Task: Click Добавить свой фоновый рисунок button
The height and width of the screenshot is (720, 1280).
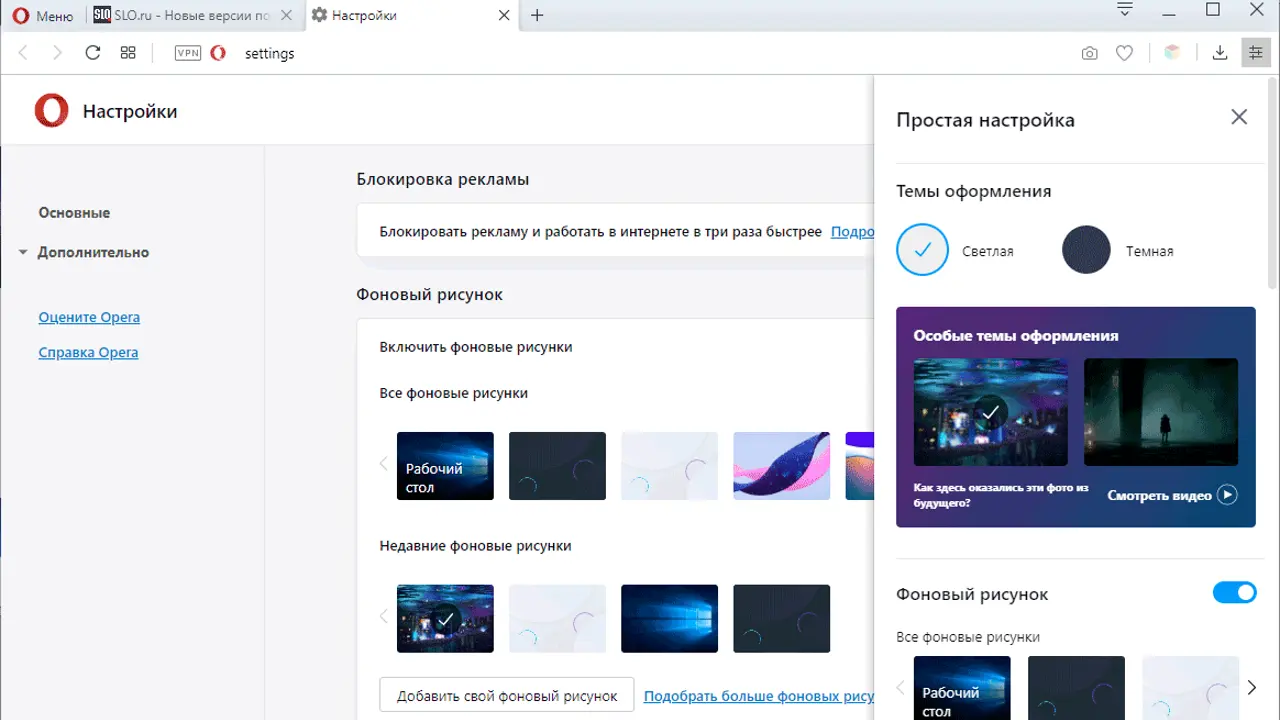Action: click(x=506, y=696)
